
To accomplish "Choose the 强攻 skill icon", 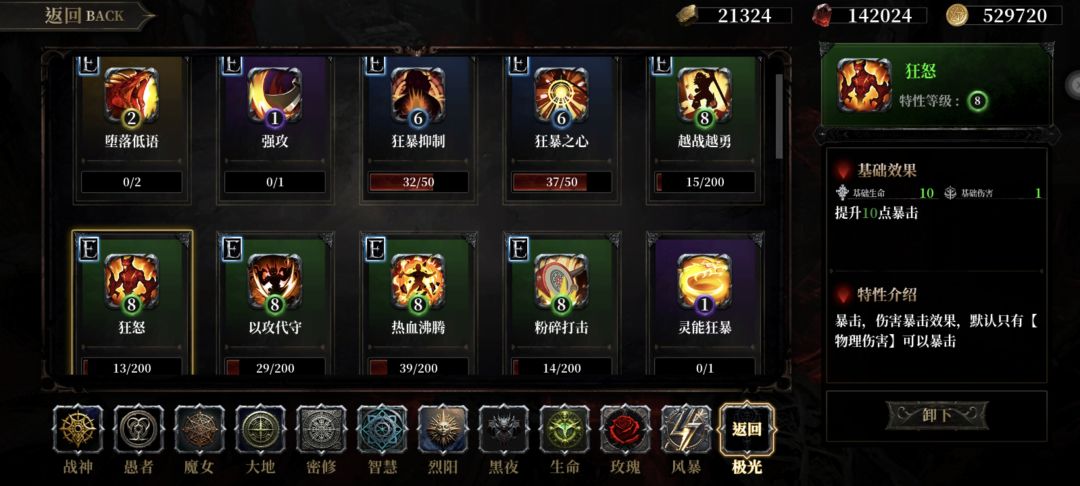I will (x=275, y=95).
